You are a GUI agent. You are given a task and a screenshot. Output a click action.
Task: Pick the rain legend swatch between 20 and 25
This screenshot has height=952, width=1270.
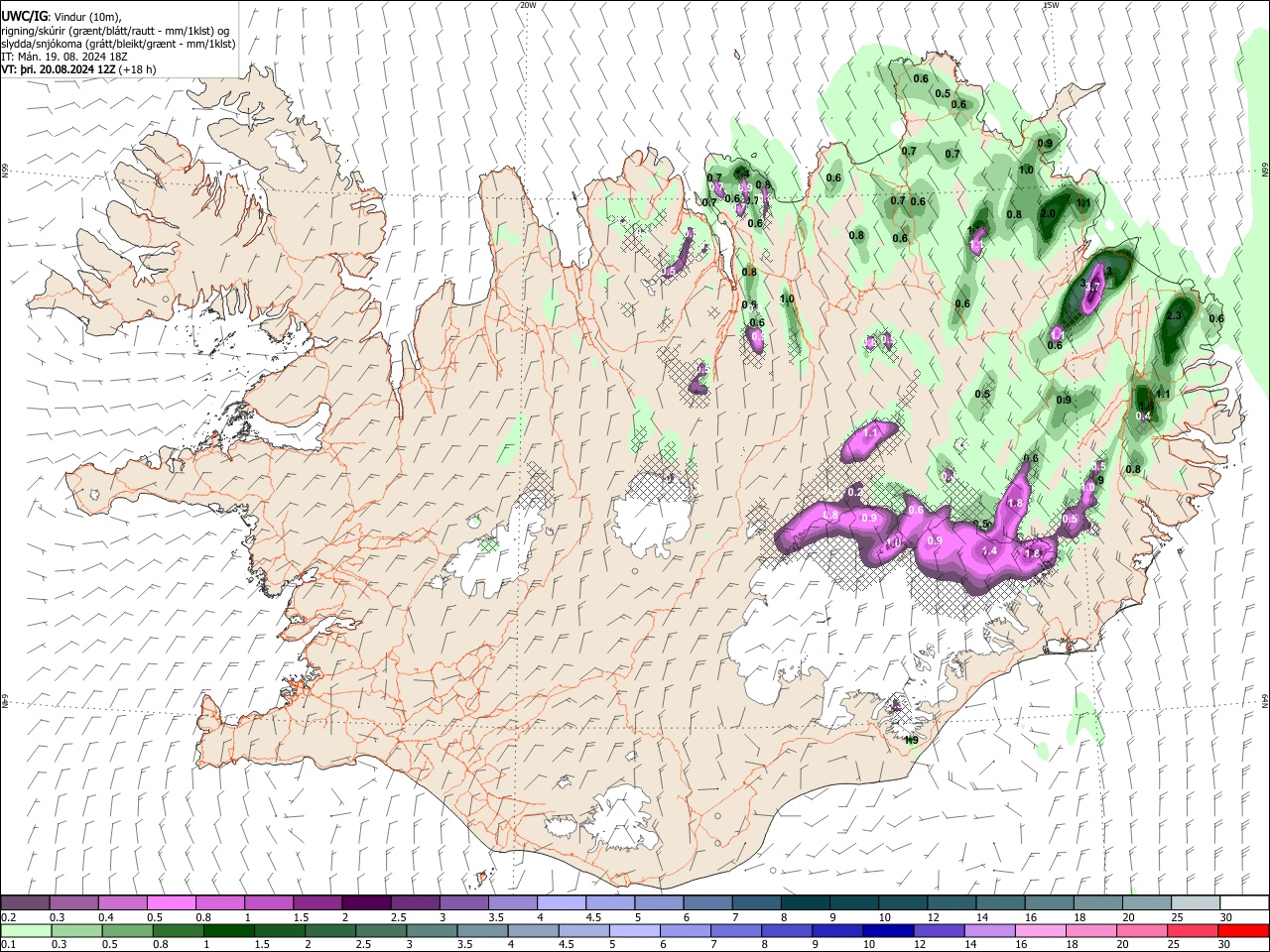point(1140,931)
